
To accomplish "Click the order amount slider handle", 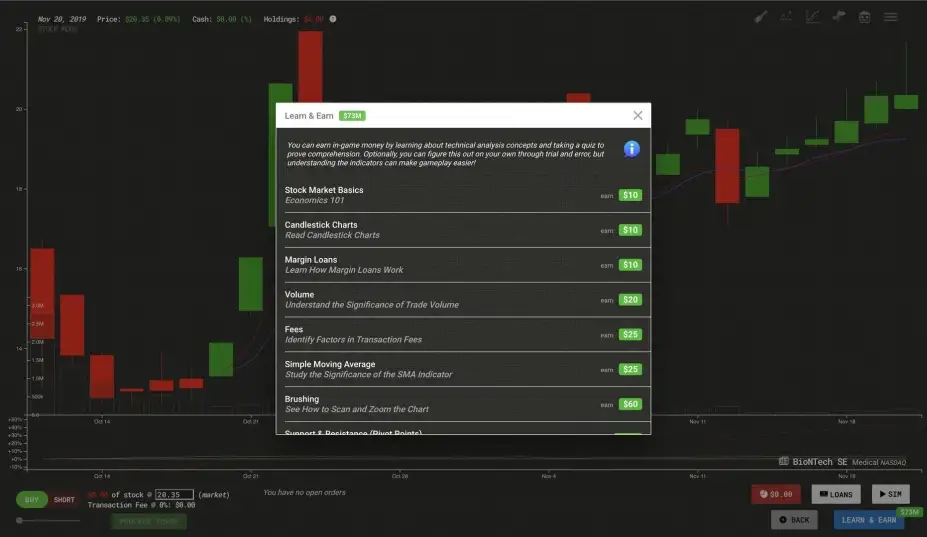I will [20, 520].
